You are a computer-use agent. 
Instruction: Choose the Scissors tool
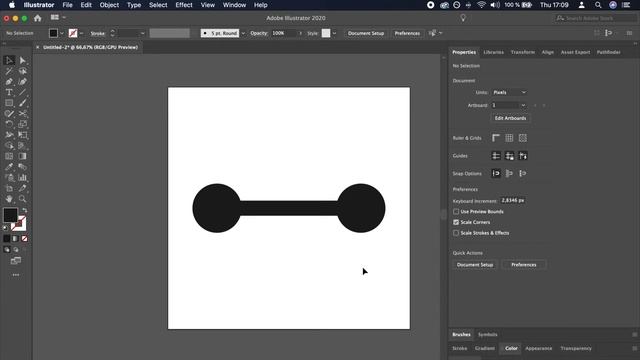[22, 113]
